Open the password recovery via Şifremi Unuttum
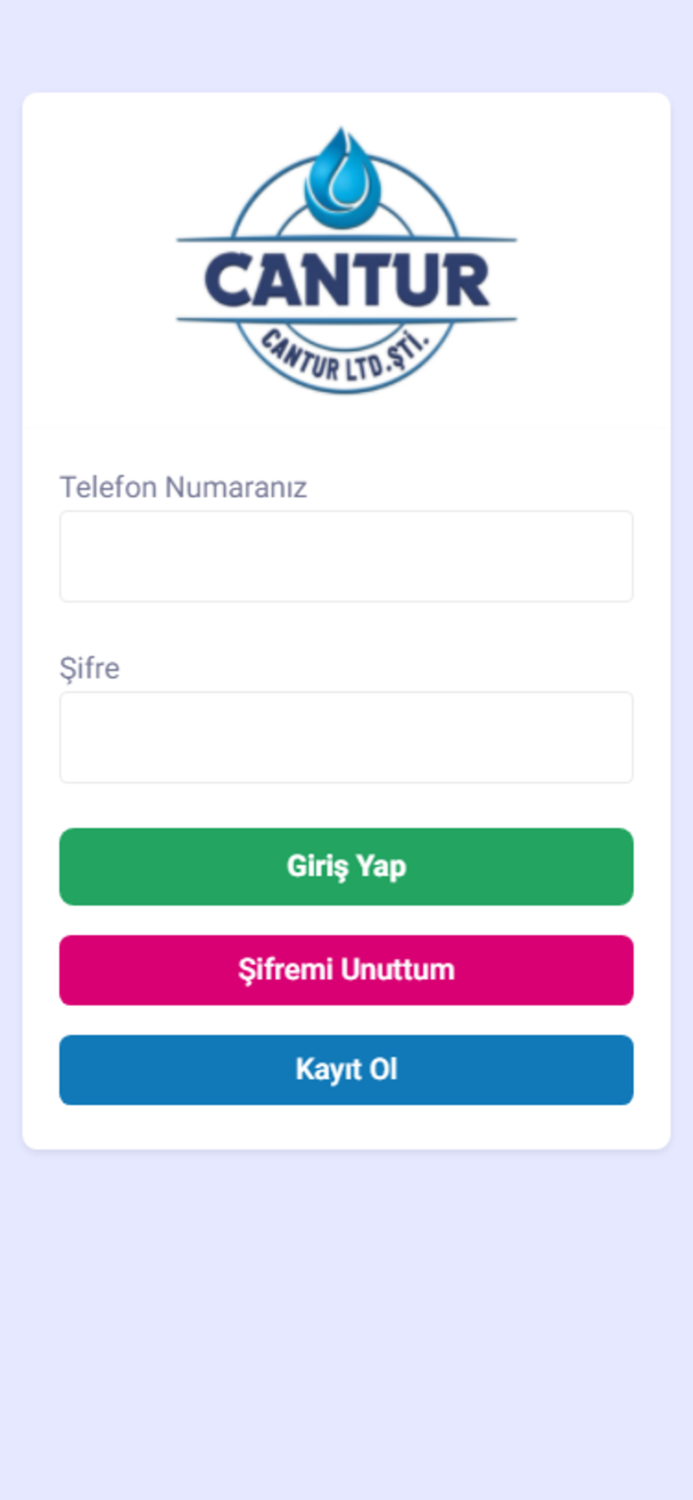Viewport: 693px width, 1500px height. pyautogui.click(x=346, y=969)
